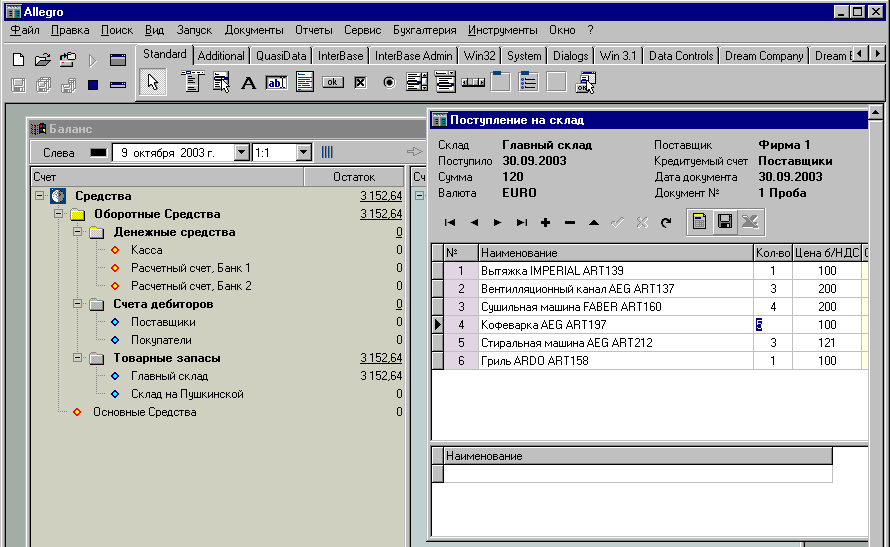
Task: Open the Документы menu
Action: (254, 30)
